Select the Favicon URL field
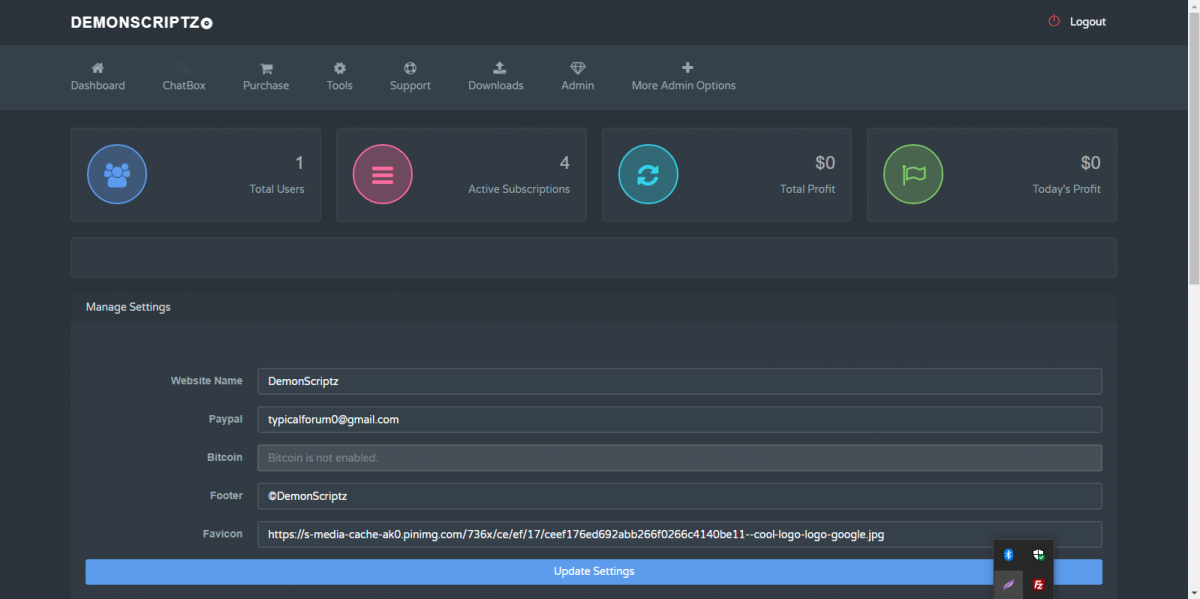Screen dimensions: 1200x599 pos(679,534)
